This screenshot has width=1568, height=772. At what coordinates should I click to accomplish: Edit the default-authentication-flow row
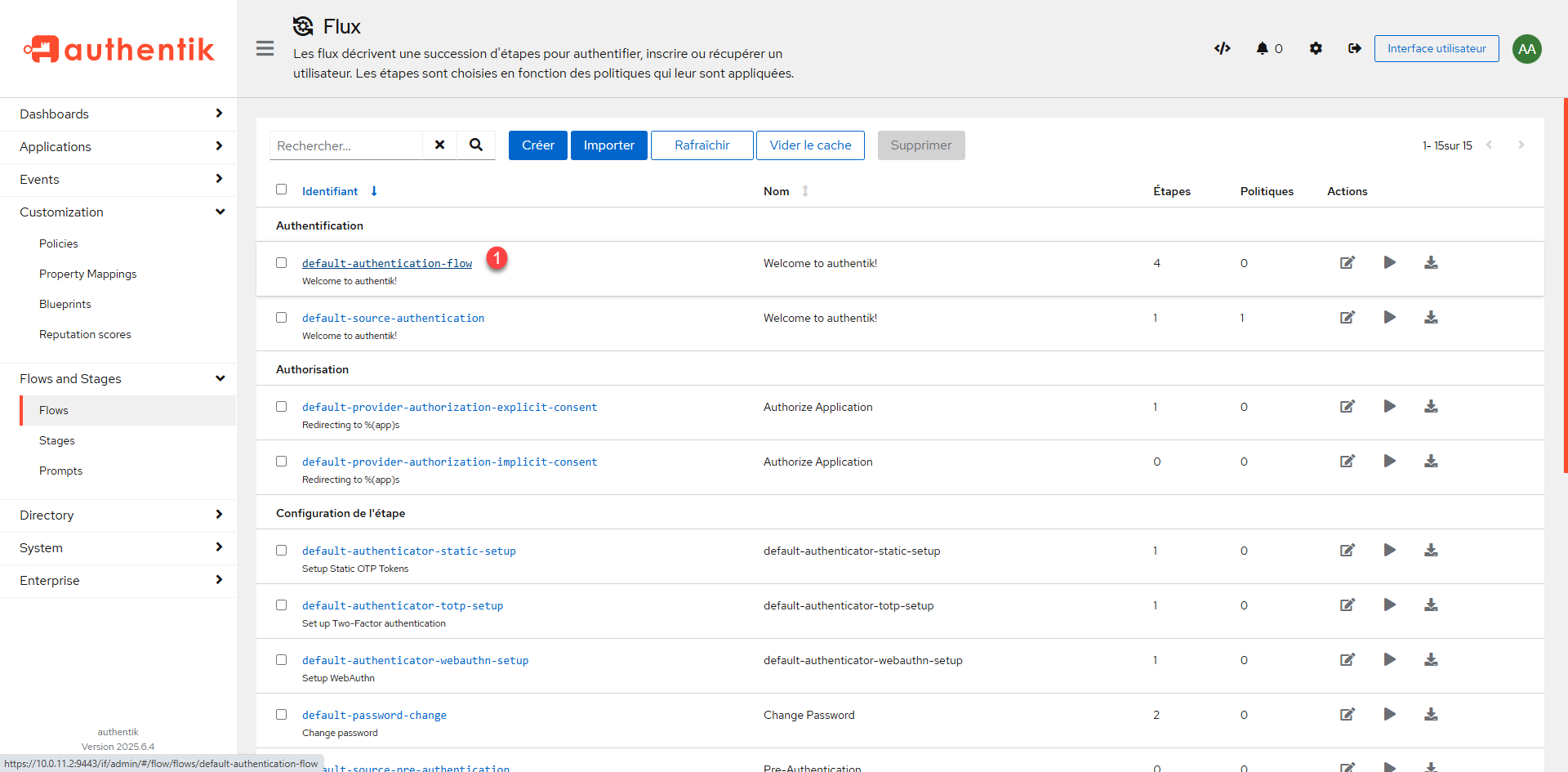click(1347, 262)
